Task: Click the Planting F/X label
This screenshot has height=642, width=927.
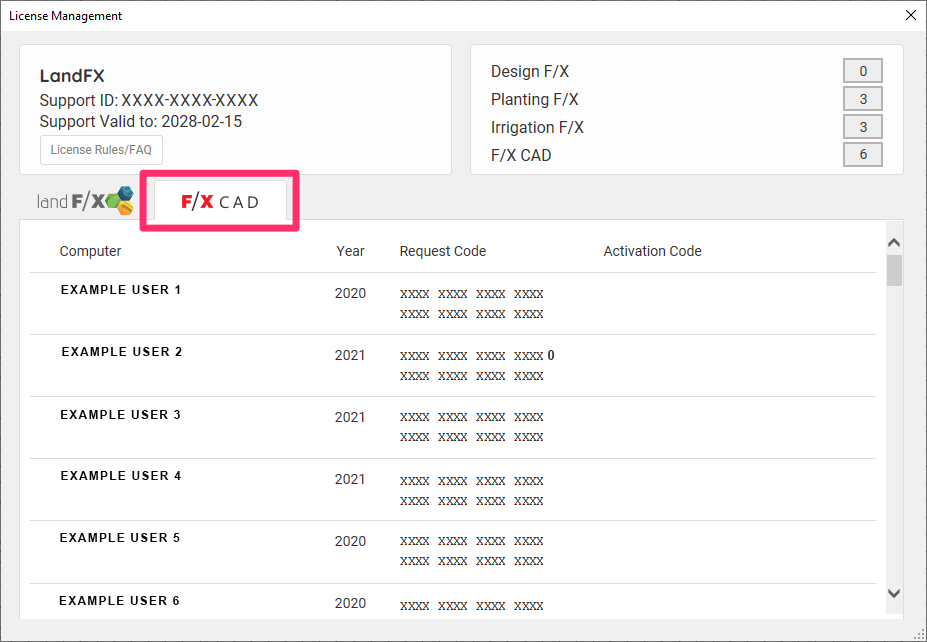Action: pyautogui.click(x=534, y=99)
